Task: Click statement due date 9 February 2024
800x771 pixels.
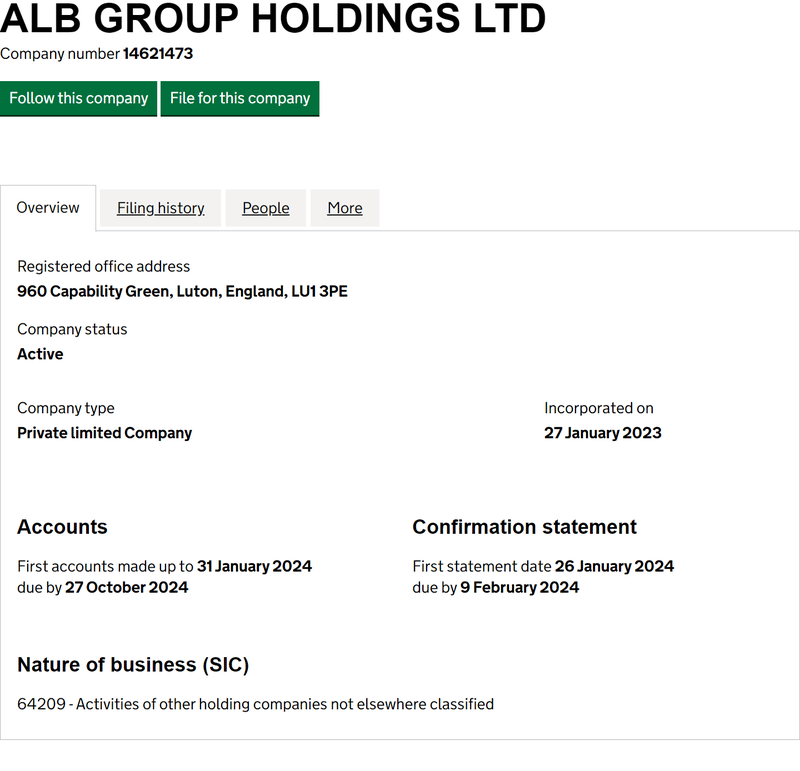Action: coord(519,587)
